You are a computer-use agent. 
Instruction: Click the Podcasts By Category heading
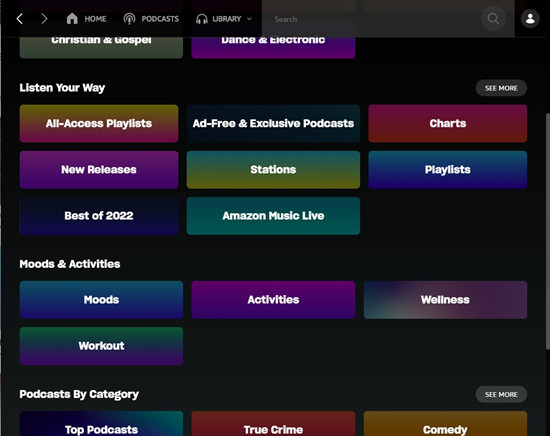point(79,394)
